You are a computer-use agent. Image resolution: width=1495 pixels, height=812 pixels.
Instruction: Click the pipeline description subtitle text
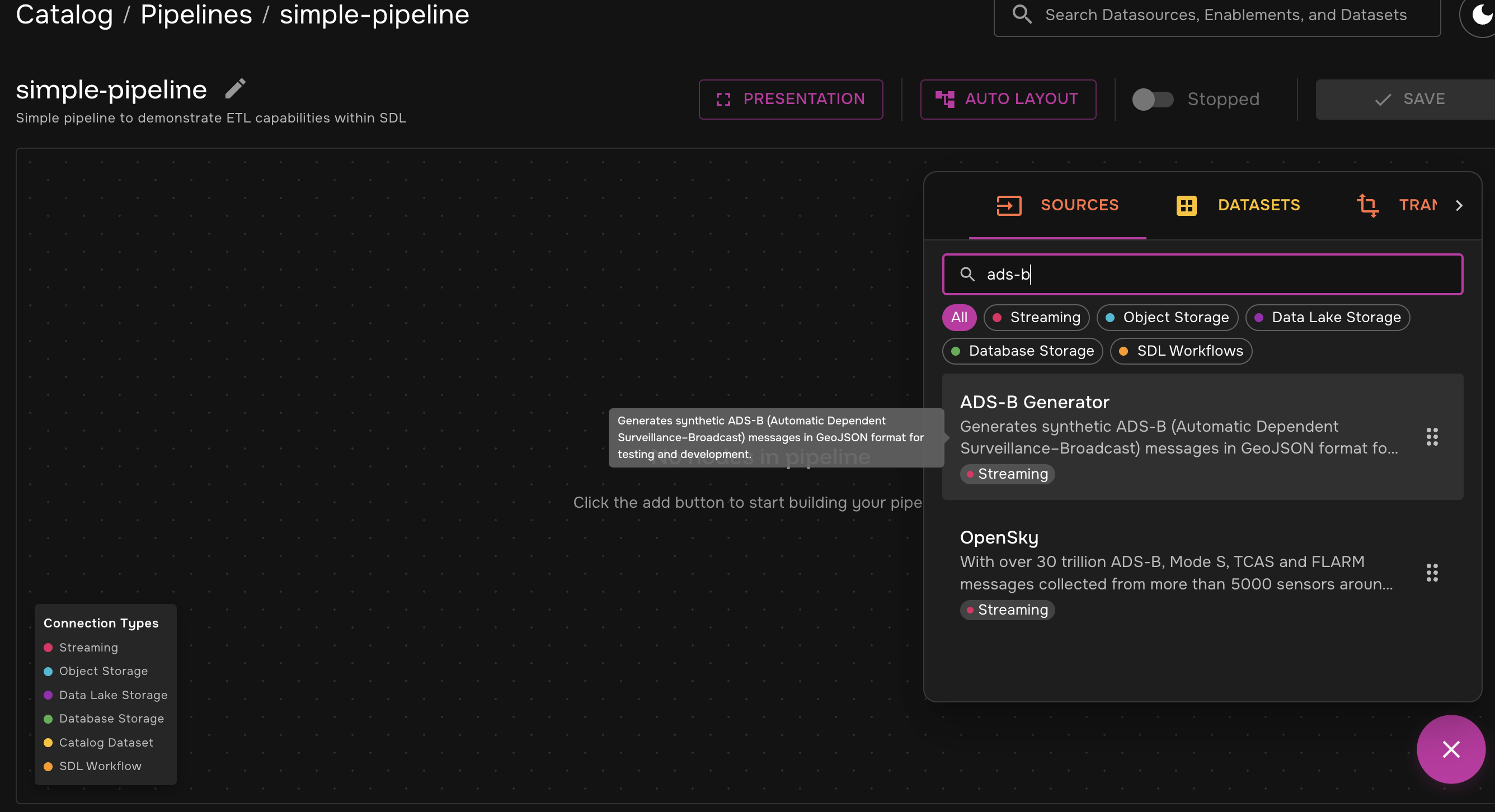[211, 118]
